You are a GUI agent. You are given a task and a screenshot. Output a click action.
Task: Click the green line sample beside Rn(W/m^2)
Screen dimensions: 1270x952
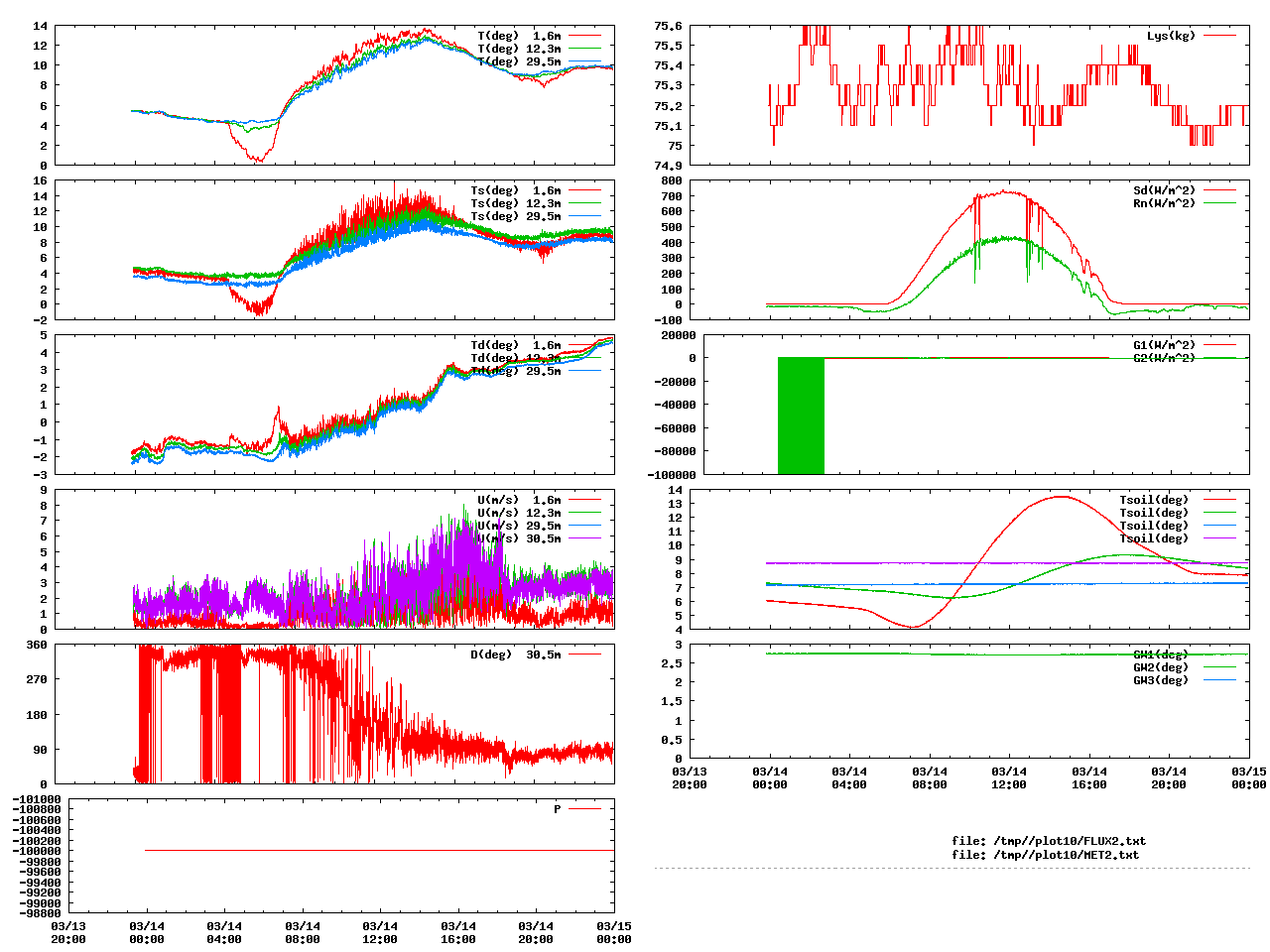(1219, 203)
